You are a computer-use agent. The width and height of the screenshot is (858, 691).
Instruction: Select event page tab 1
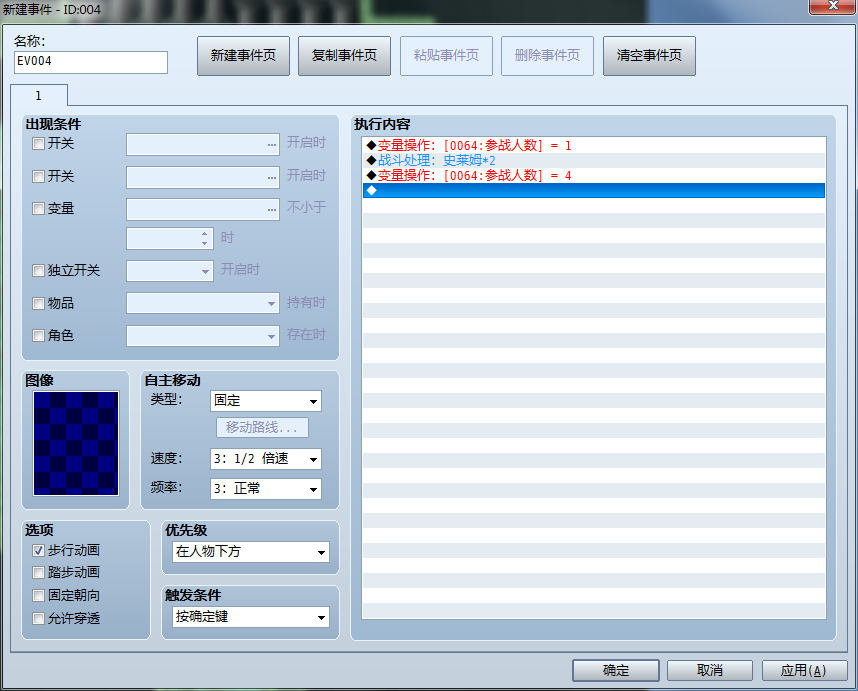(x=39, y=95)
